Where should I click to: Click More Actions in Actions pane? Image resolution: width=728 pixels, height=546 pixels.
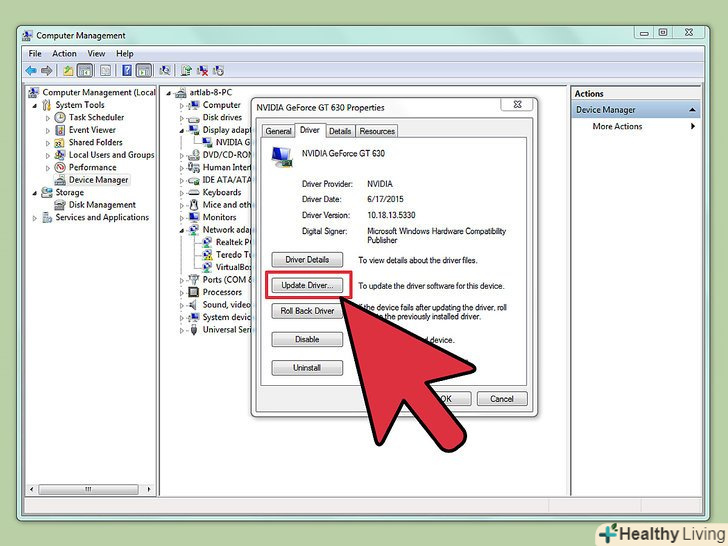617,126
